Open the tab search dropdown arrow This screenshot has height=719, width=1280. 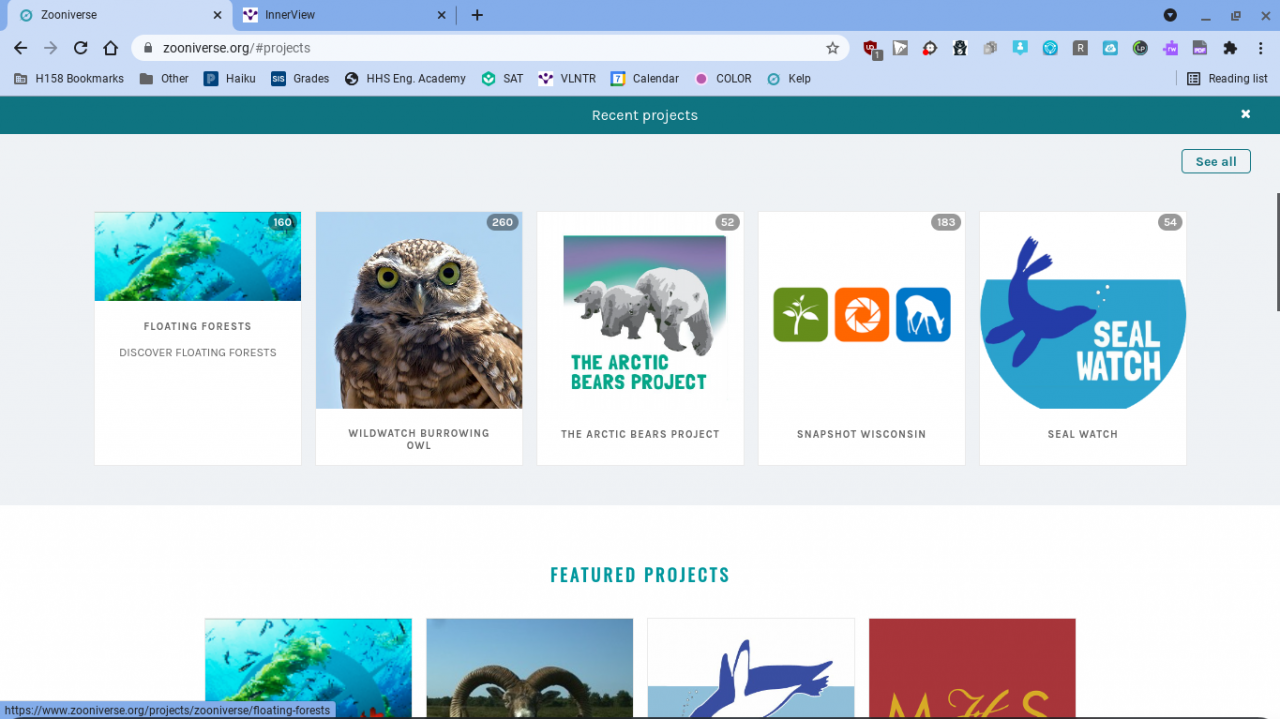[x=1170, y=15]
